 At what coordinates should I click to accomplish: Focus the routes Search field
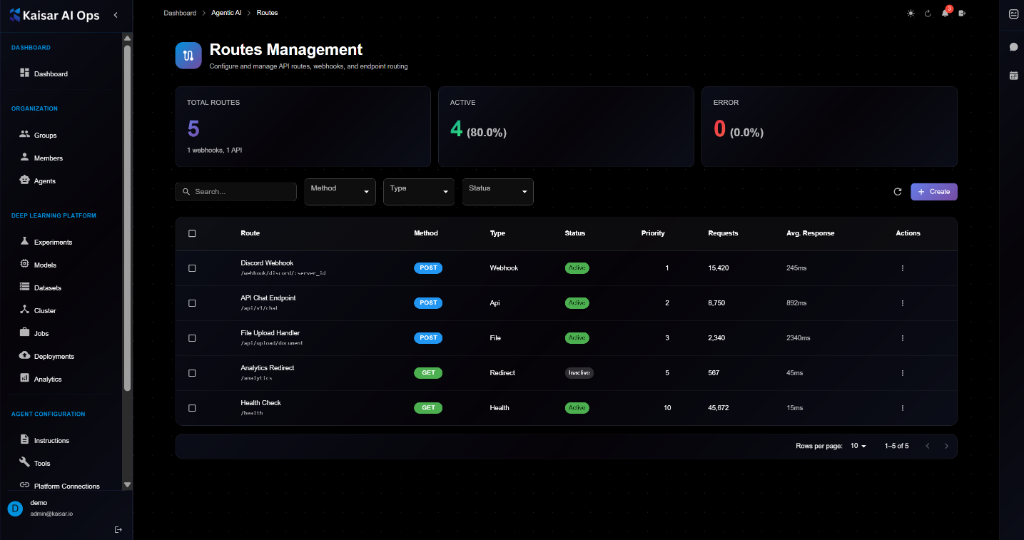click(236, 191)
